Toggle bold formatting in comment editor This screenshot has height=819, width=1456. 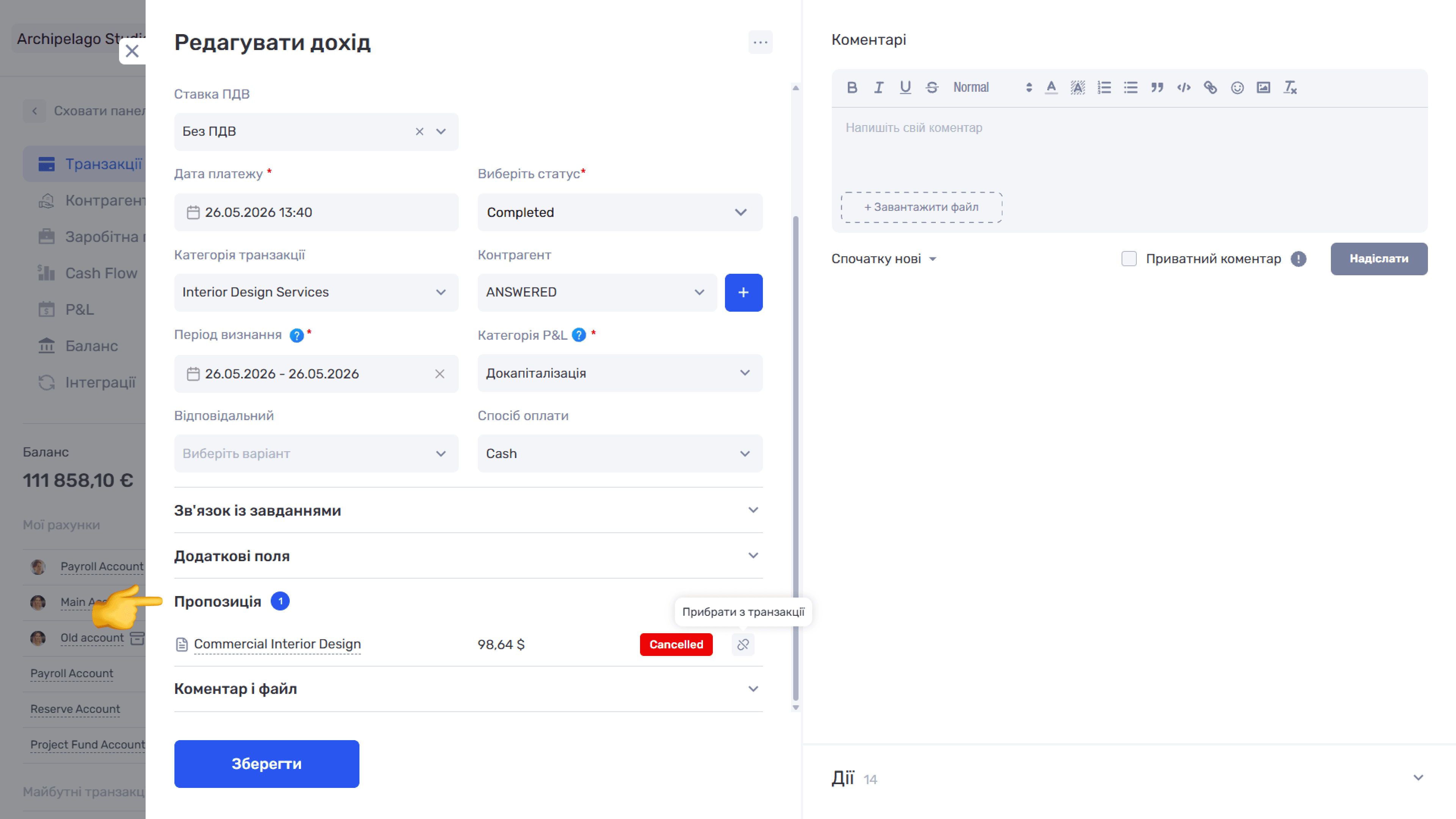[852, 88]
